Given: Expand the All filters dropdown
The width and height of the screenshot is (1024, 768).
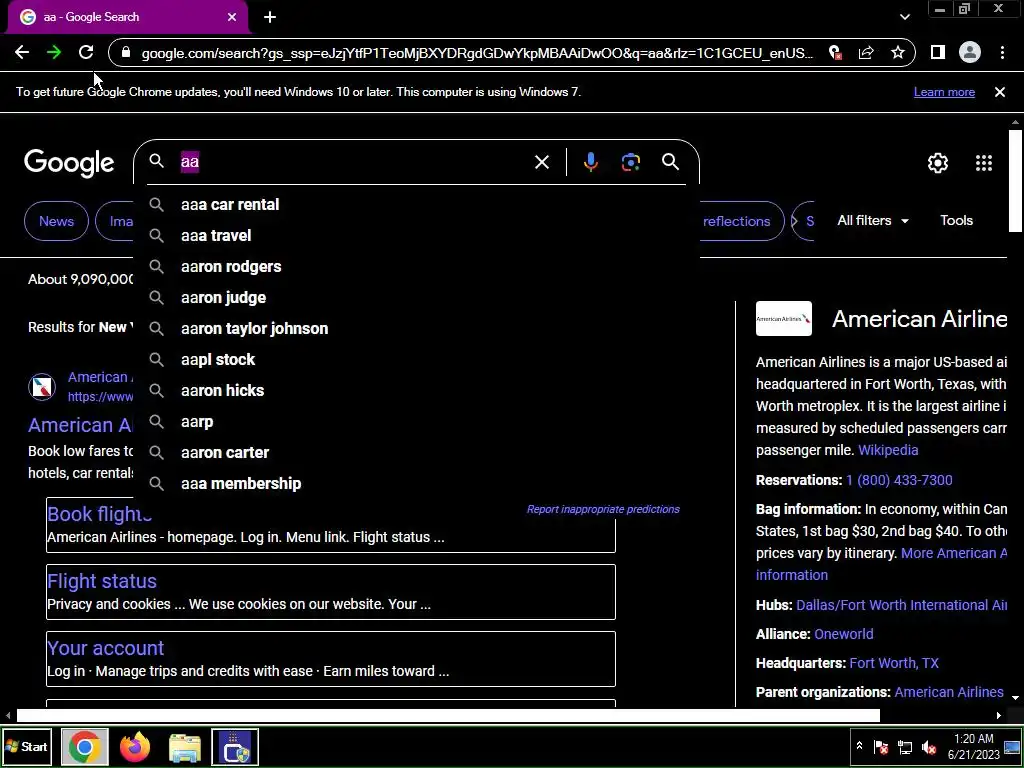Looking at the screenshot, I should pyautogui.click(x=872, y=221).
